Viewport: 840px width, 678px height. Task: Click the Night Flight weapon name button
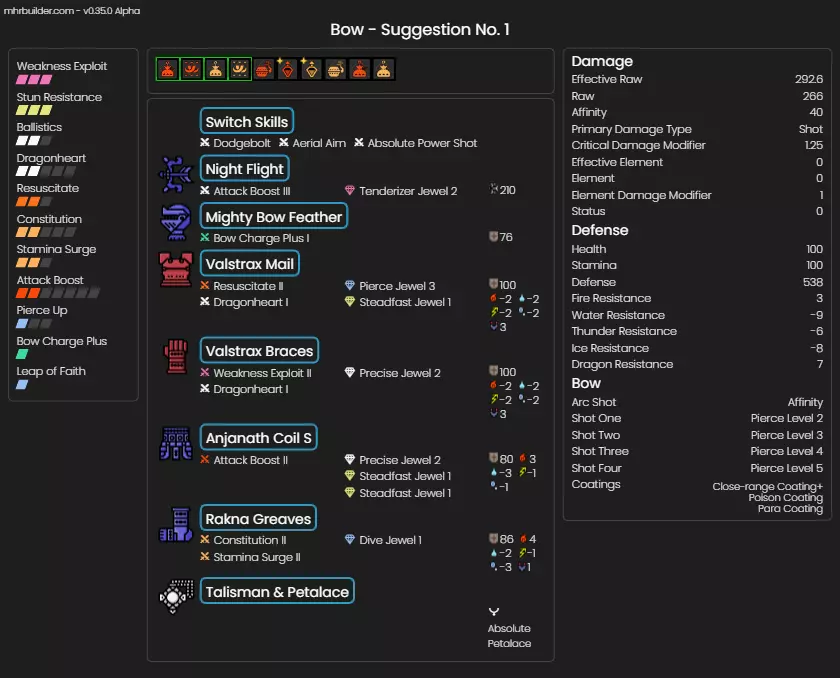(x=245, y=169)
